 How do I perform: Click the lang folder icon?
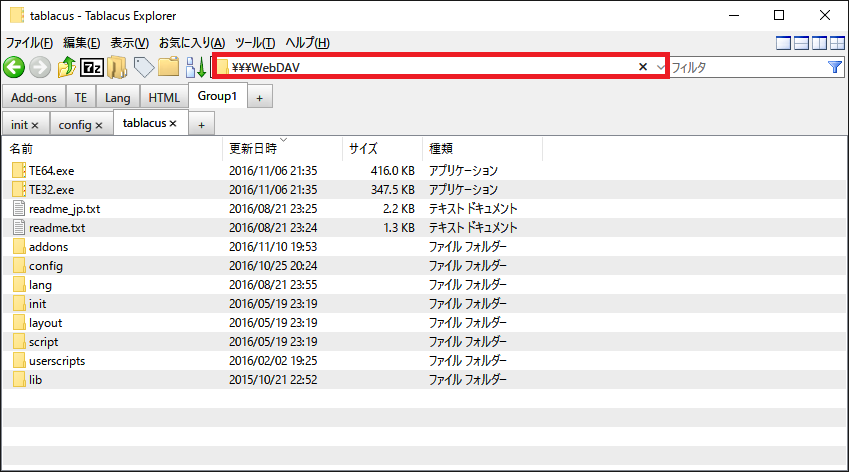click(19, 284)
